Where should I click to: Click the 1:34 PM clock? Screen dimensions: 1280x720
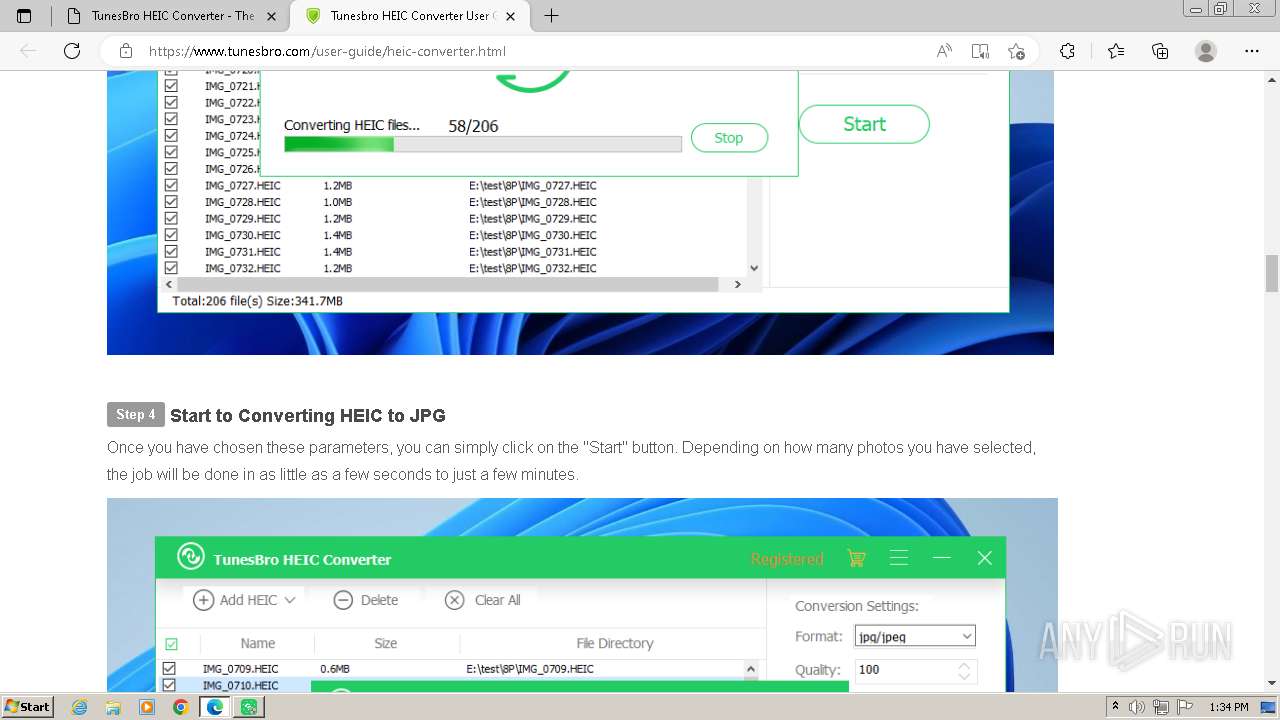(x=1228, y=707)
